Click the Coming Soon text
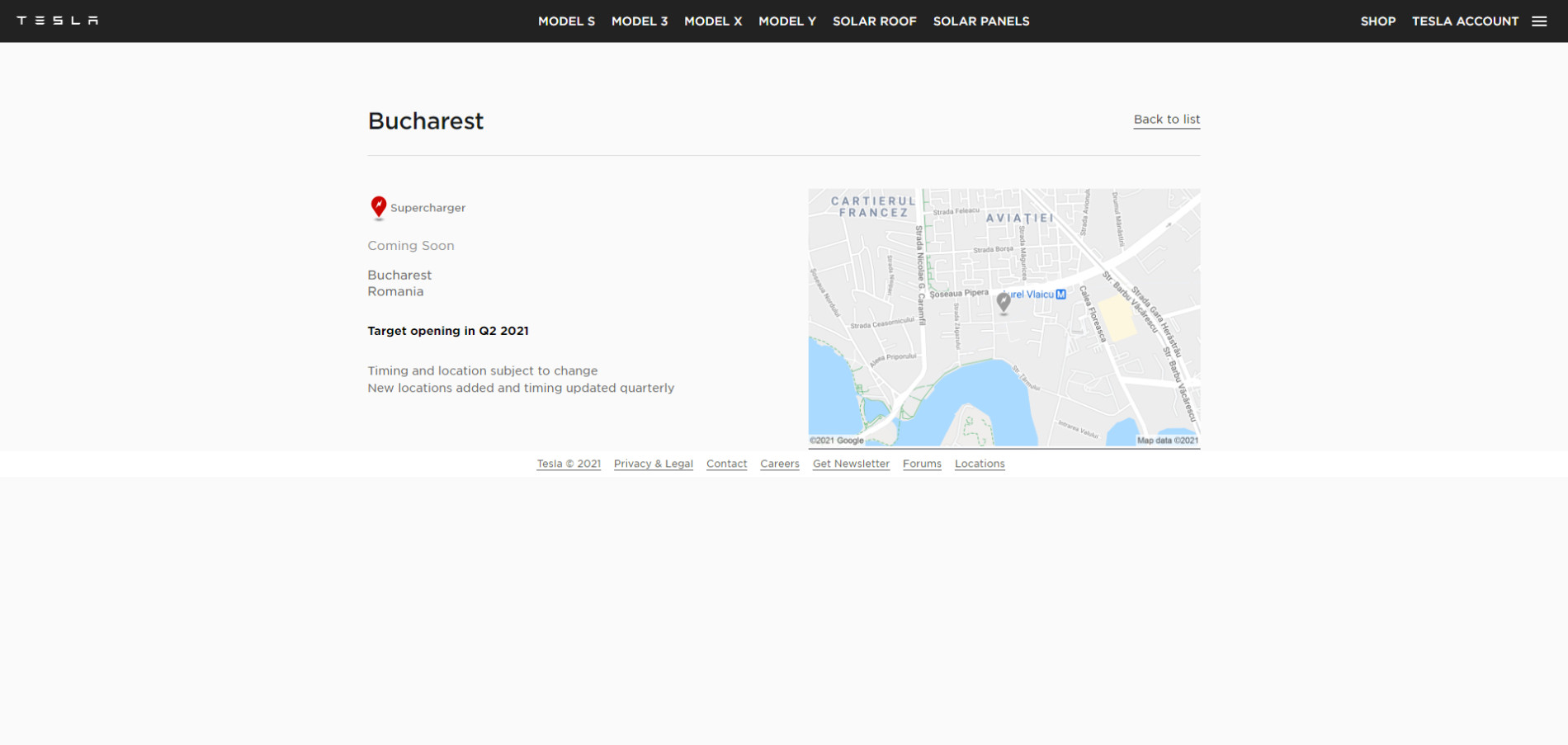Screen dimensions: 1568x745 pyautogui.click(x=411, y=246)
